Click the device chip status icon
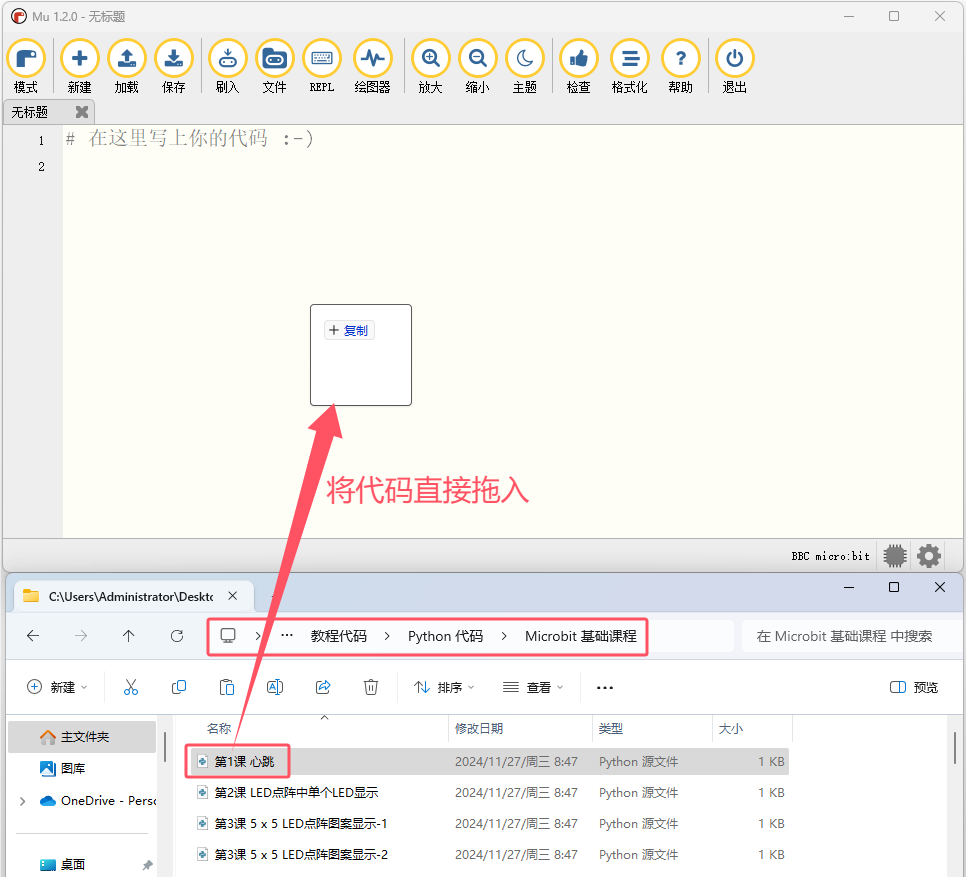The width and height of the screenshot is (966, 877). pyautogui.click(x=895, y=556)
